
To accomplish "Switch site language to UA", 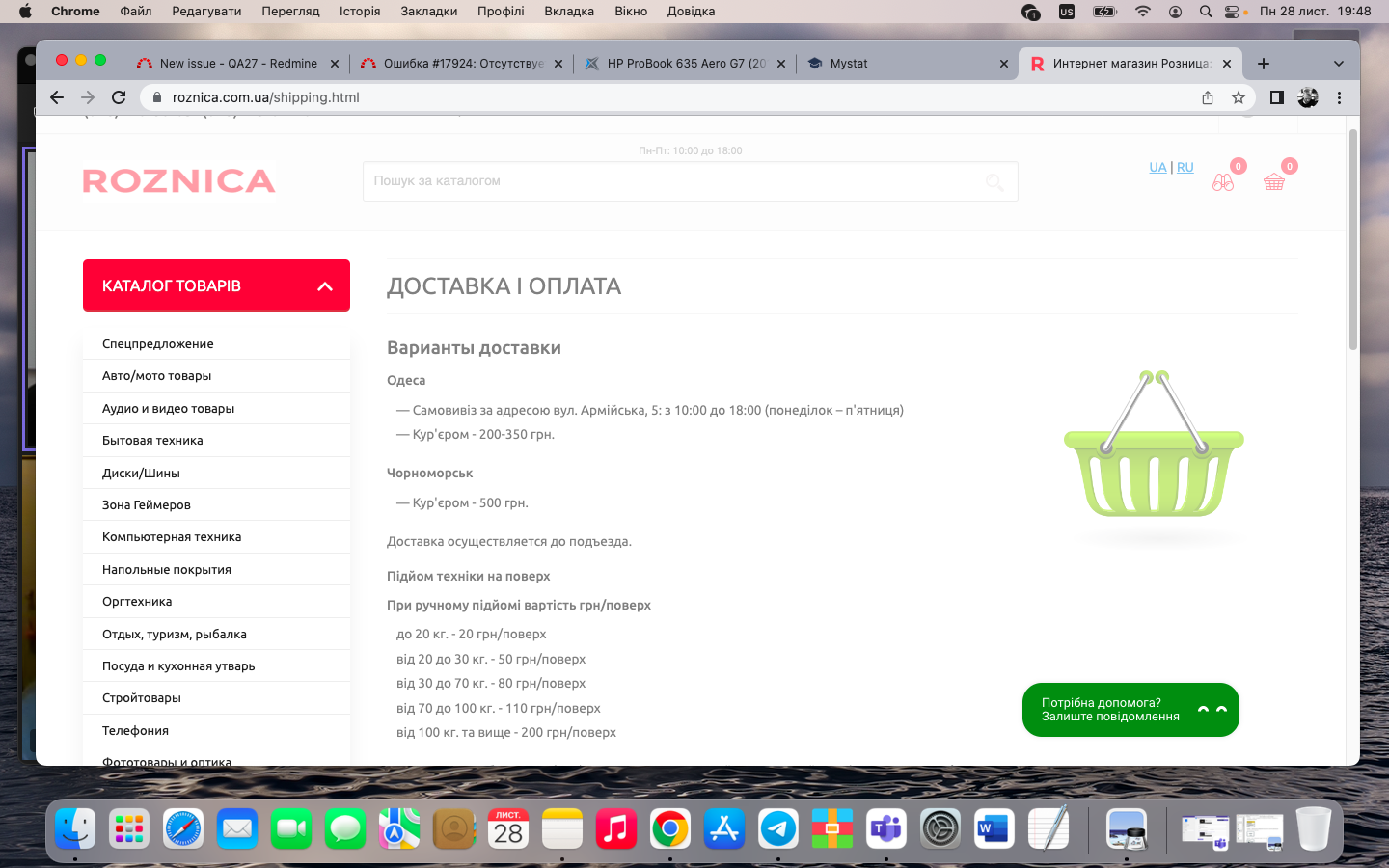I will tap(1157, 167).
